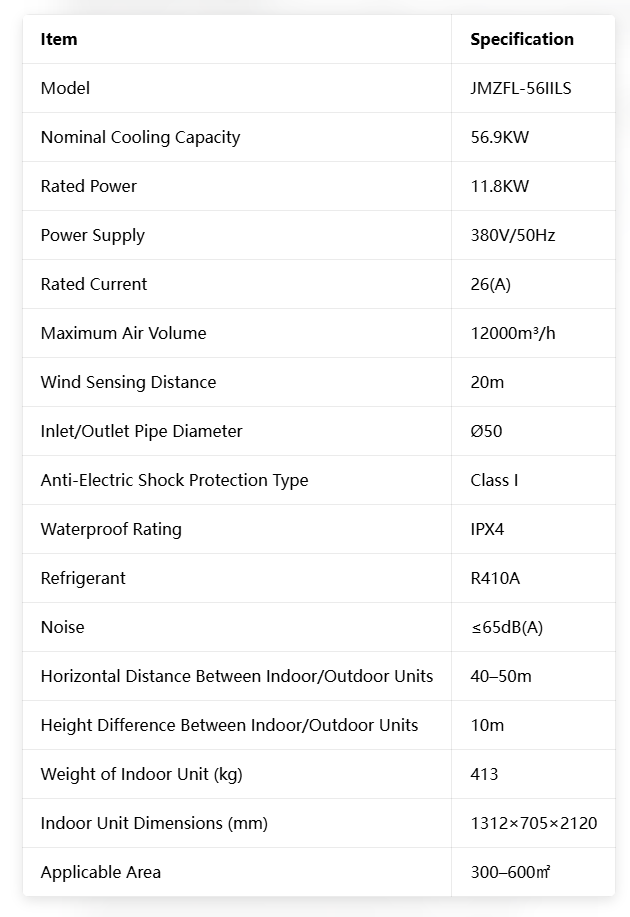Click the Applicable Area value 300–600㎡
This screenshot has width=630, height=917.
click(511, 872)
